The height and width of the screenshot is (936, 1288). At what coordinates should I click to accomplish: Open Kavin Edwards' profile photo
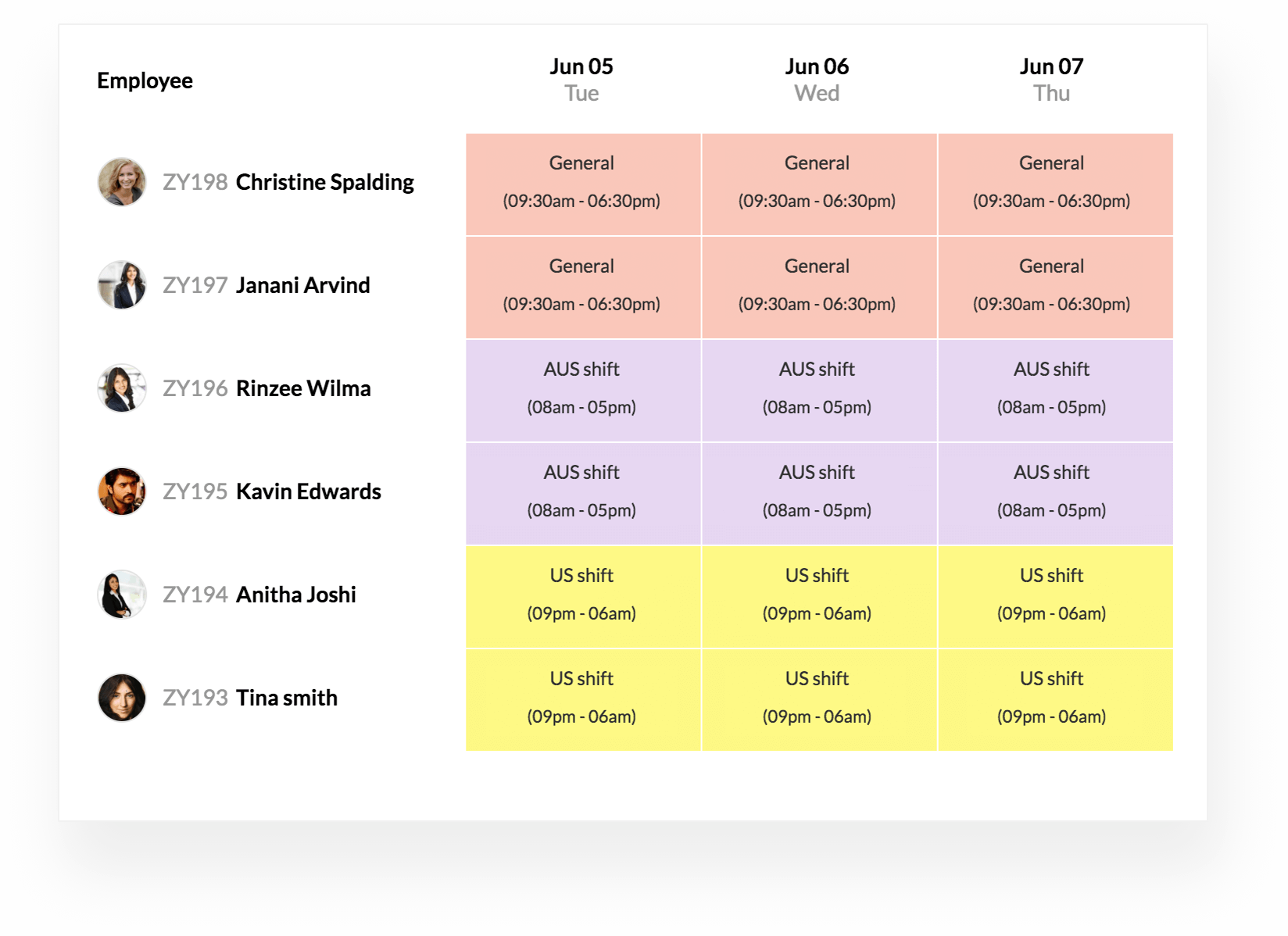point(122,491)
